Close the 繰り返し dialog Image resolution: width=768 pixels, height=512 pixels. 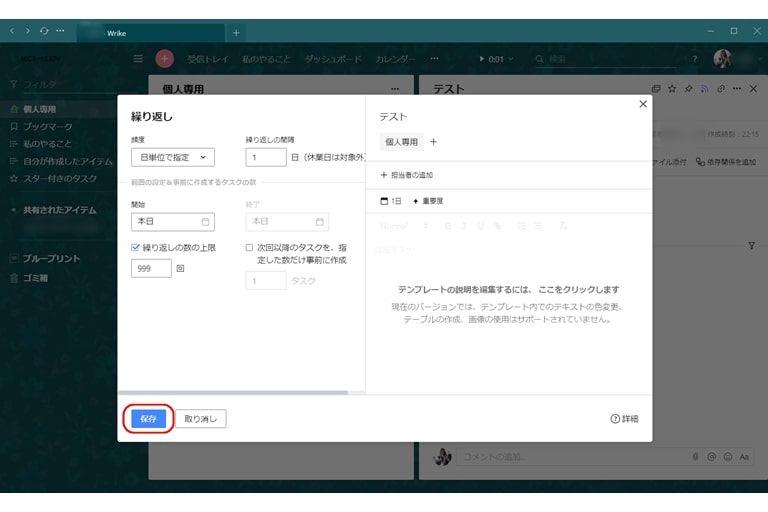[643, 104]
